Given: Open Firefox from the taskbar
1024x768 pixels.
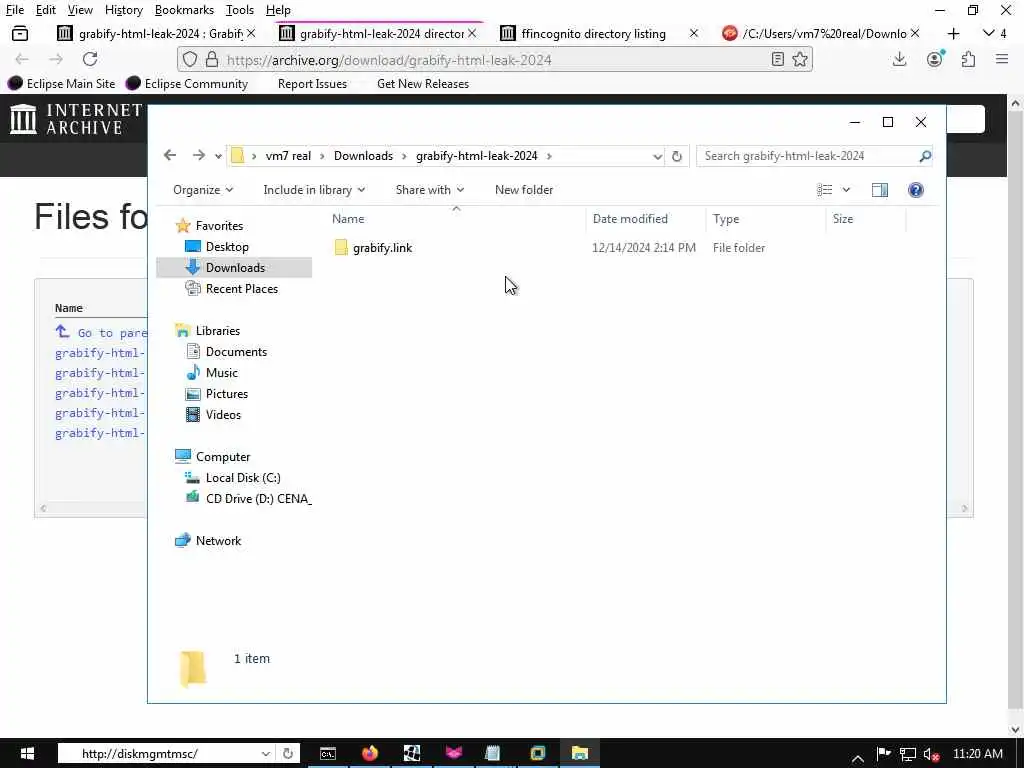Looking at the screenshot, I should click(x=370, y=753).
